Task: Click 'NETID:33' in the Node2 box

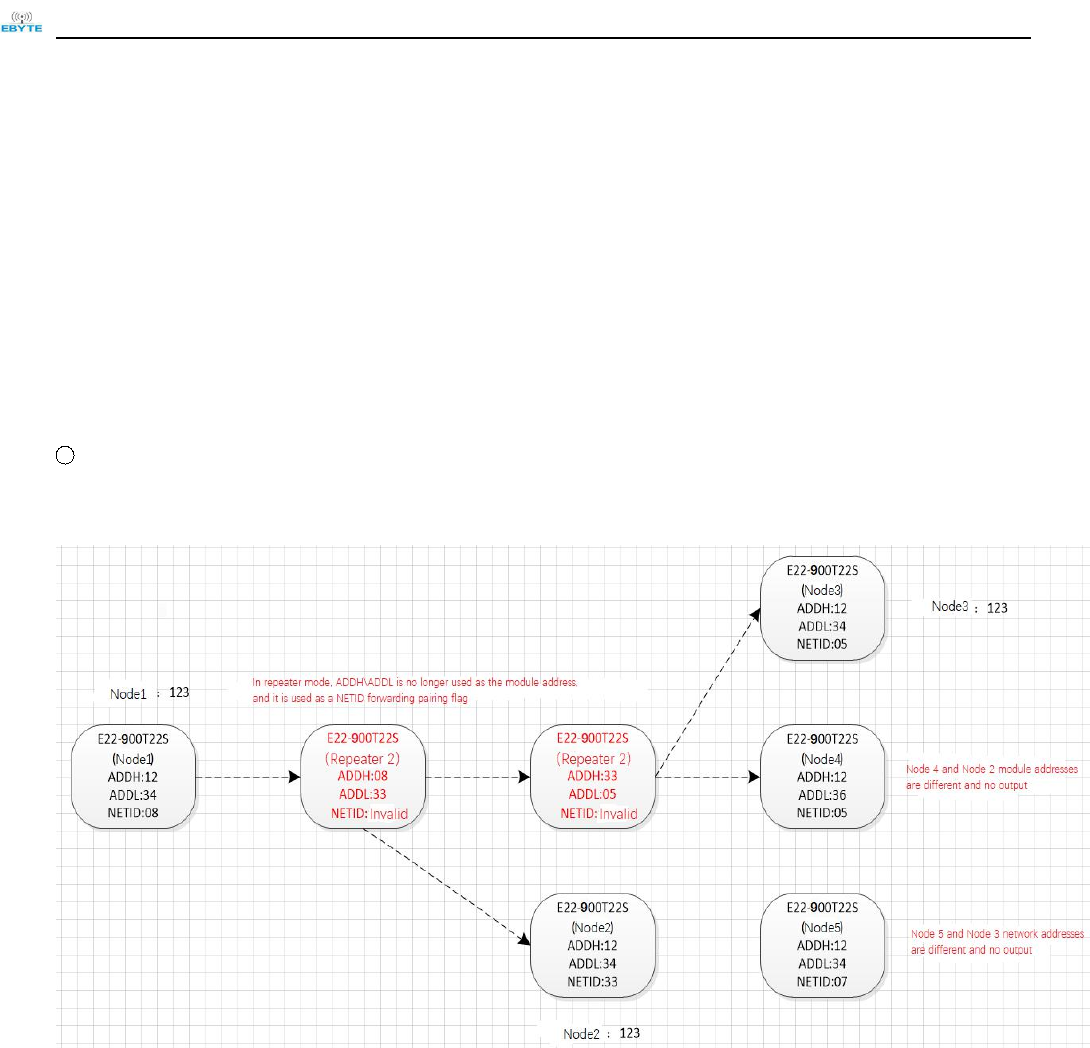Action: 592,982
